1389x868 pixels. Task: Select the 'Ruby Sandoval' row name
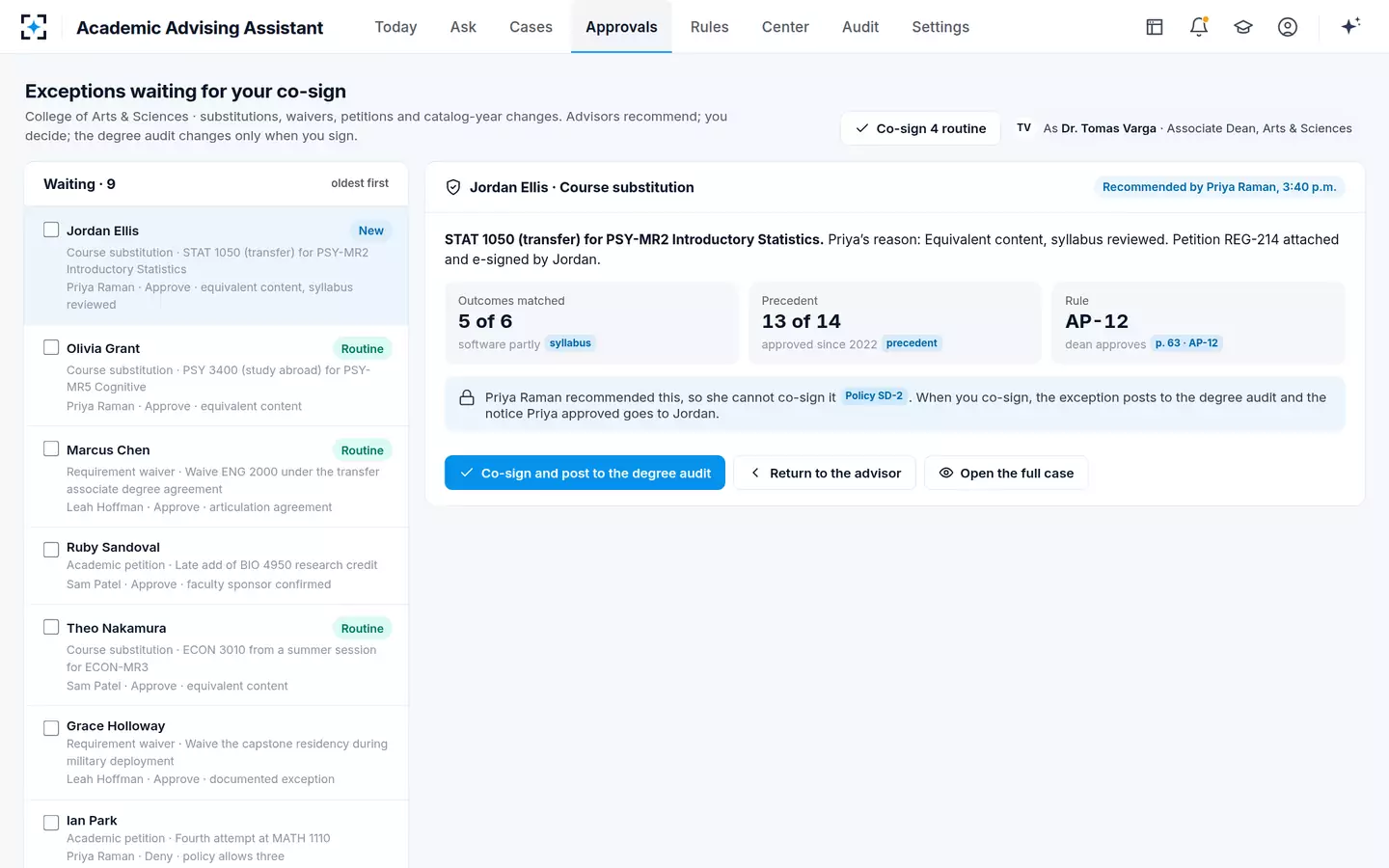[x=113, y=547]
